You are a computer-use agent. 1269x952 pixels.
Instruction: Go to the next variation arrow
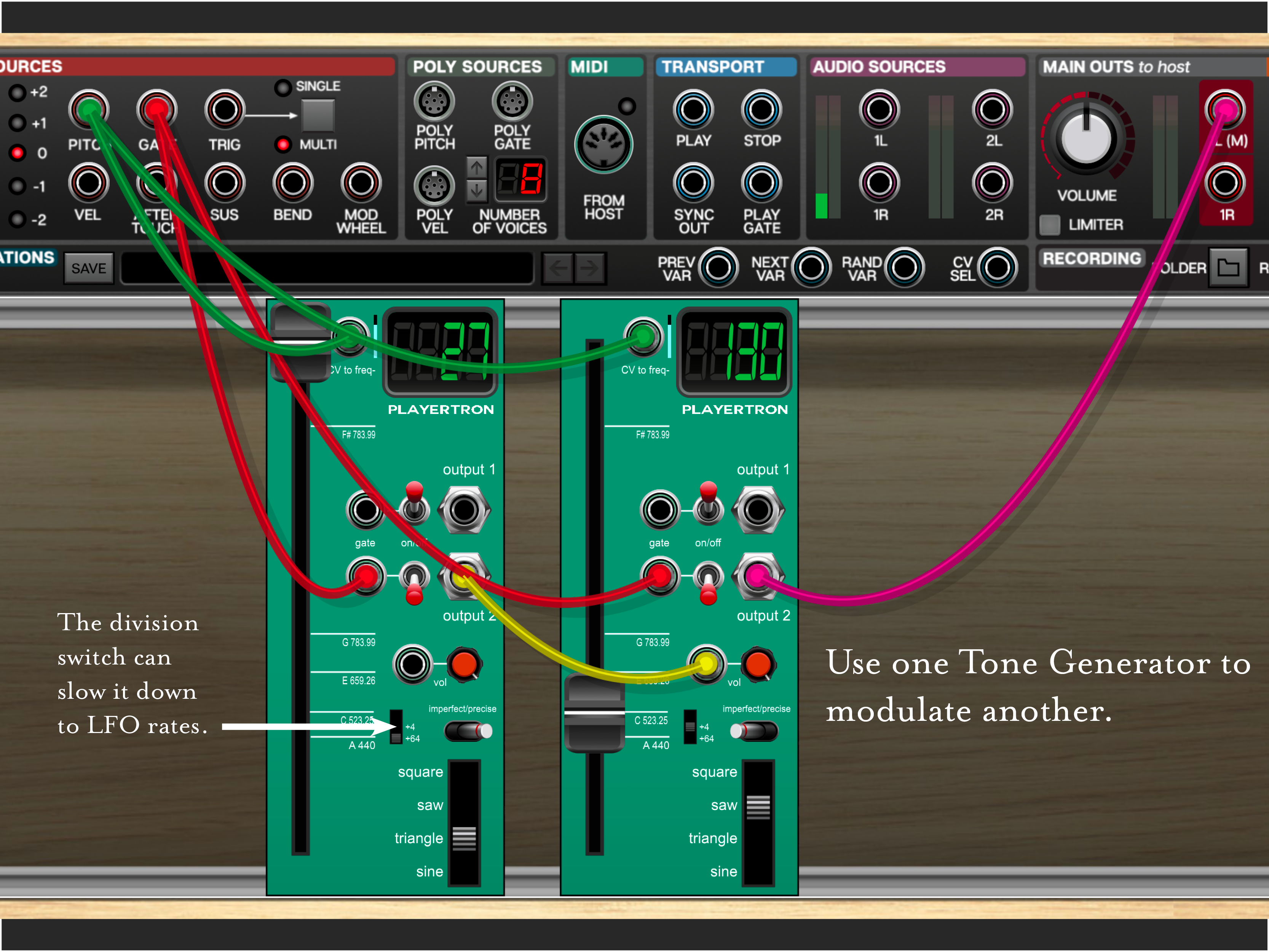[x=590, y=267]
